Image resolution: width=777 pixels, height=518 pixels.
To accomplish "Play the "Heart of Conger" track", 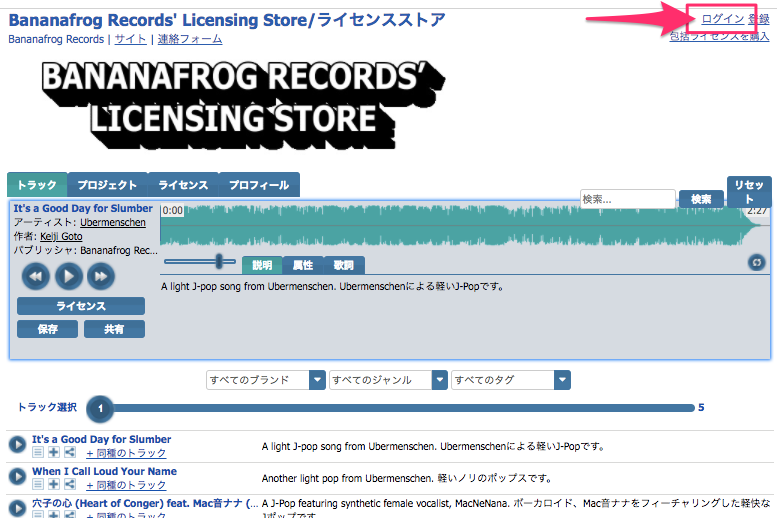I will (17, 506).
